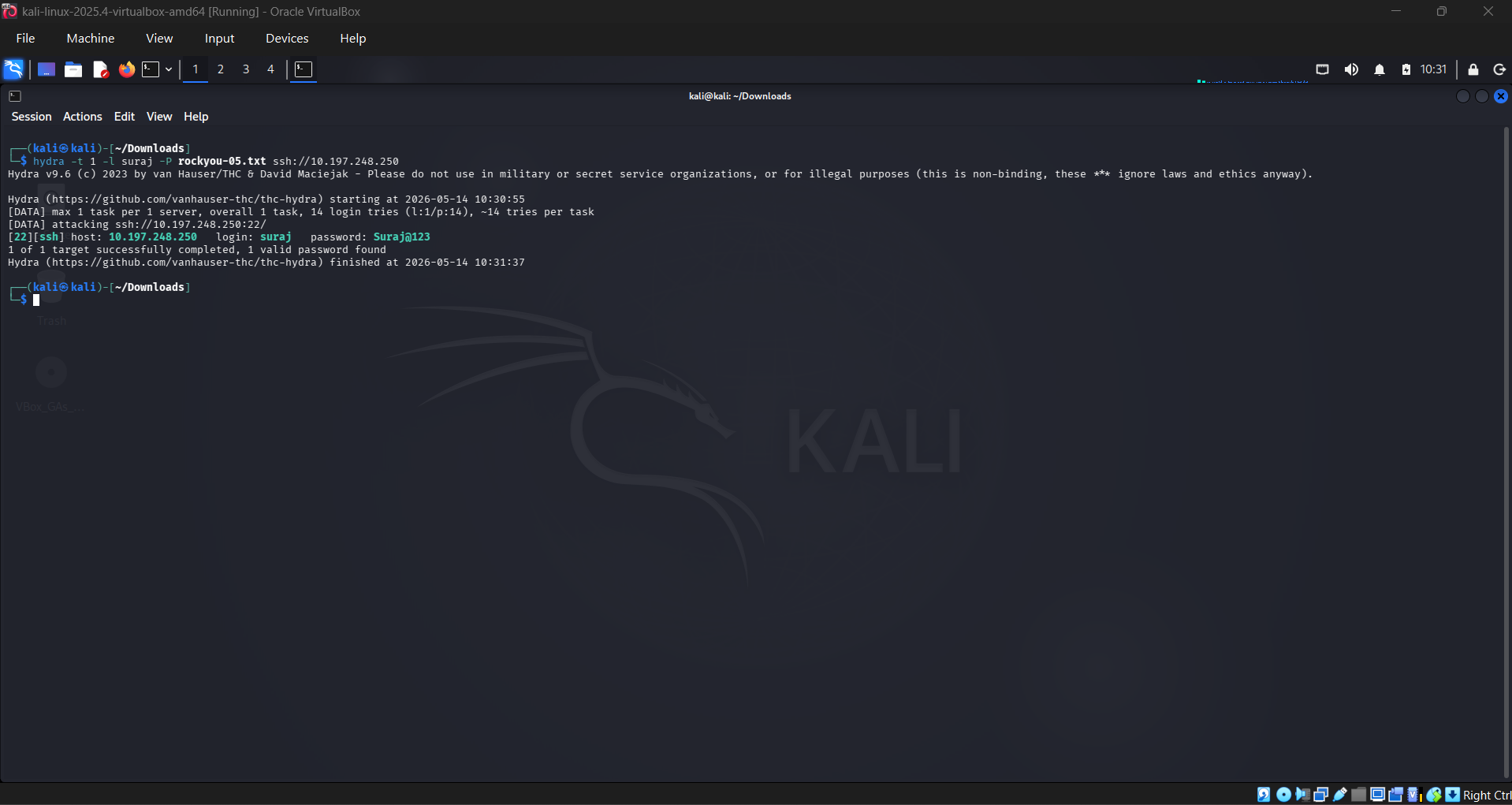
Task: Open the terminal's Actions menu
Action: click(83, 117)
